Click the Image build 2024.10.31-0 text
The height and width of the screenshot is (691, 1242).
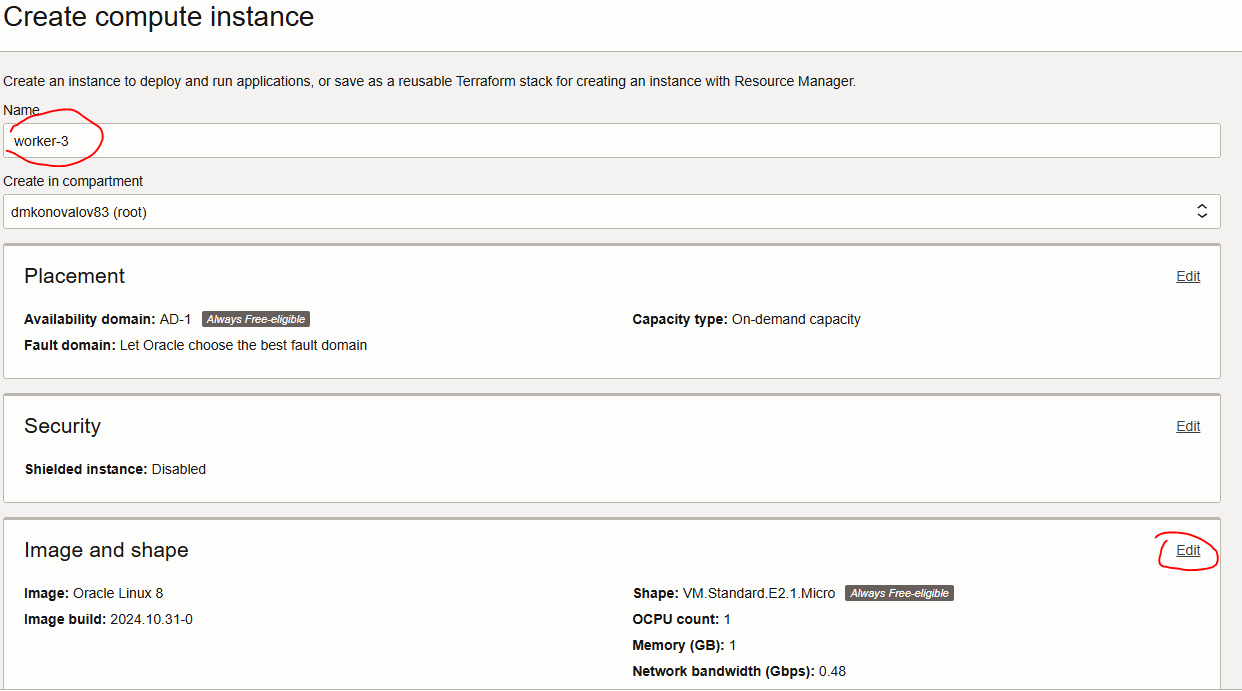point(151,620)
